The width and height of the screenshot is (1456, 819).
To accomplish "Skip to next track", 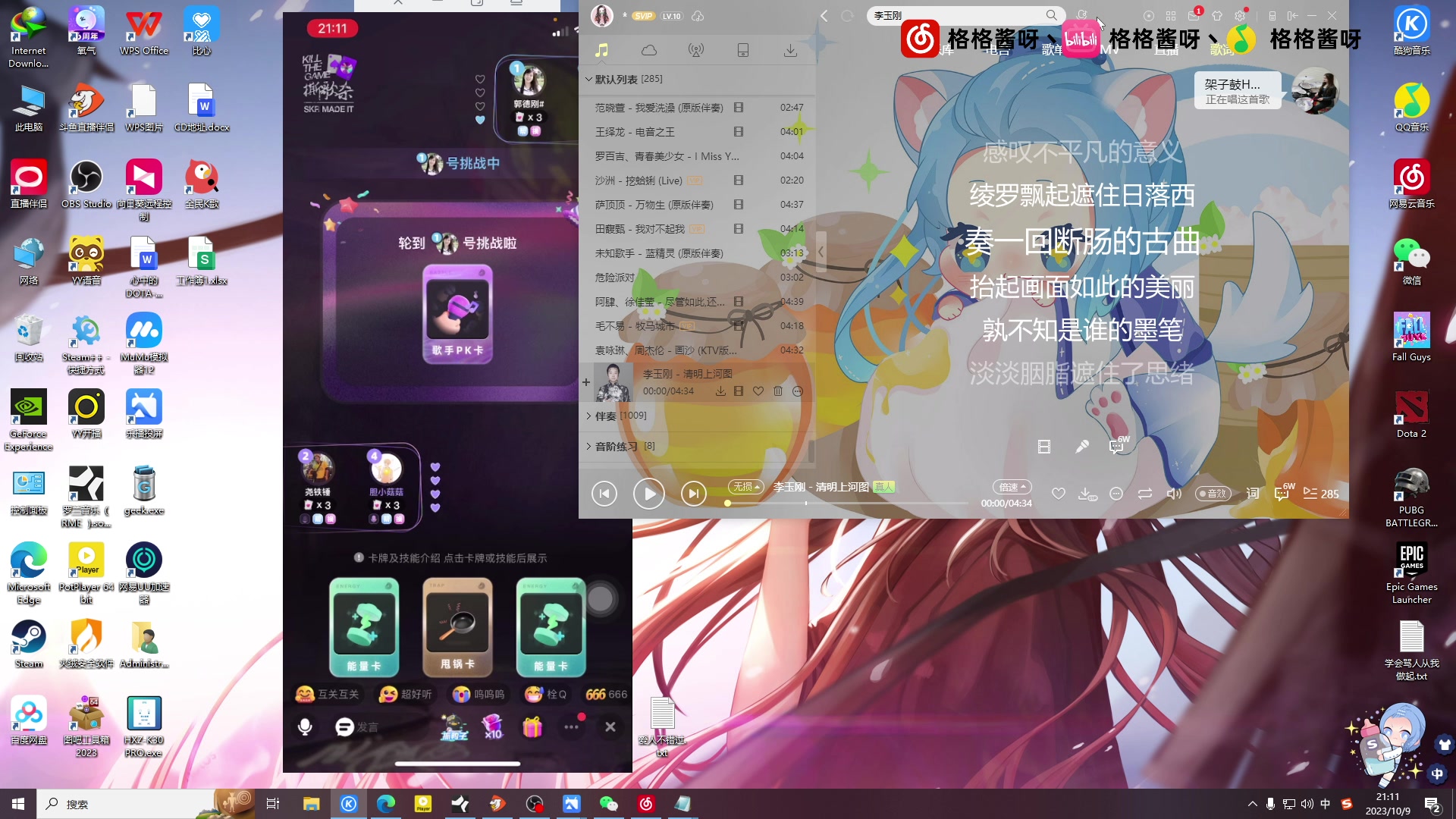I will 694,494.
